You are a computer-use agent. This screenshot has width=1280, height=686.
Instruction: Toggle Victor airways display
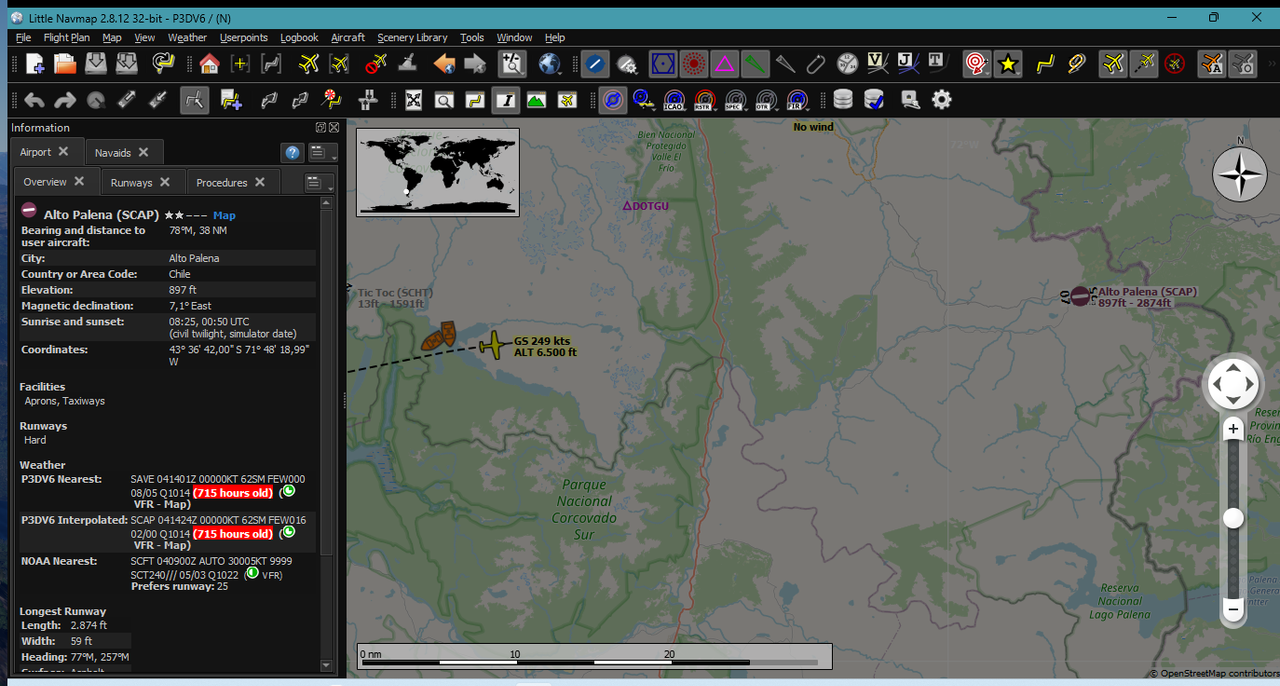click(x=877, y=65)
